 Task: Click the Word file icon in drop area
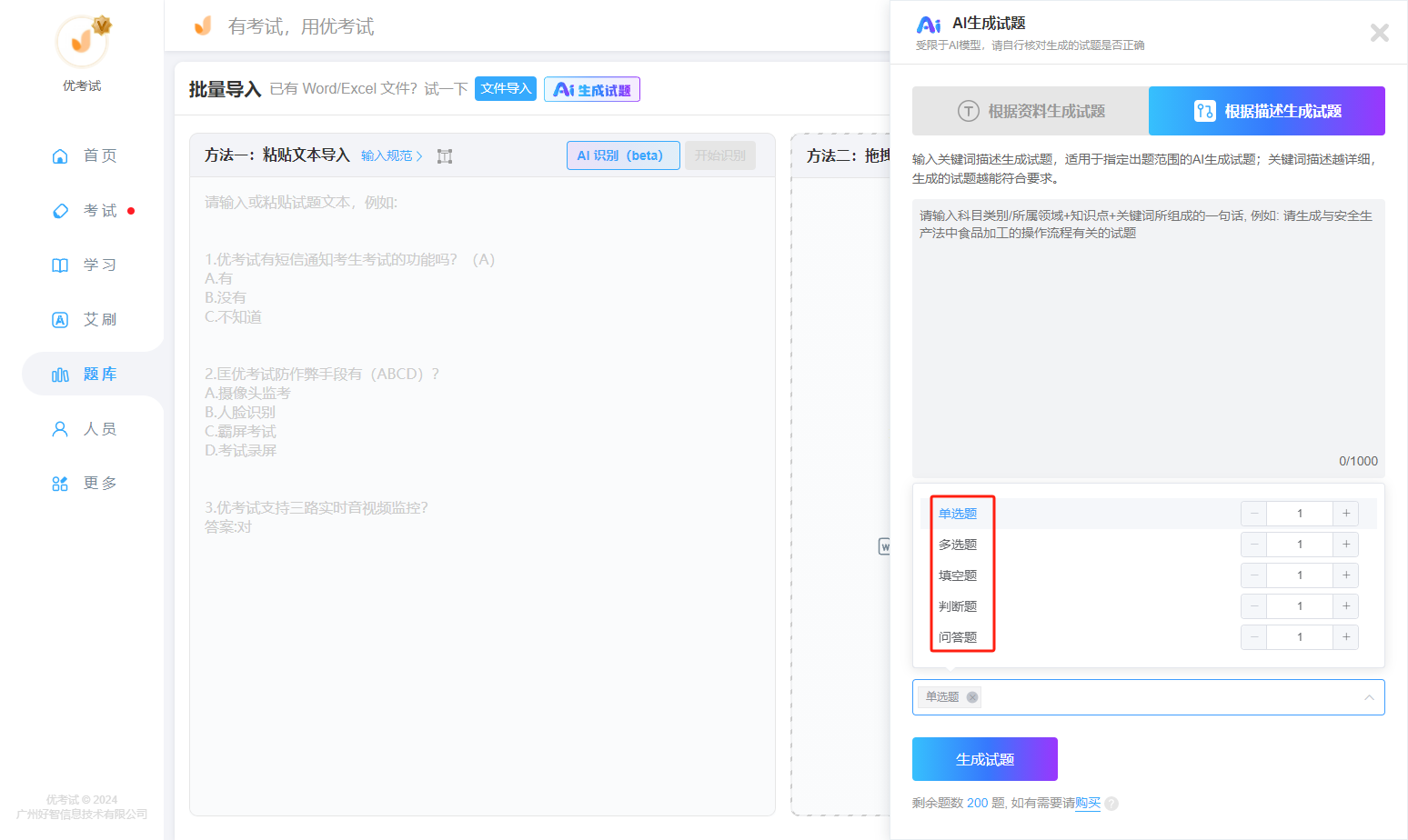click(884, 546)
